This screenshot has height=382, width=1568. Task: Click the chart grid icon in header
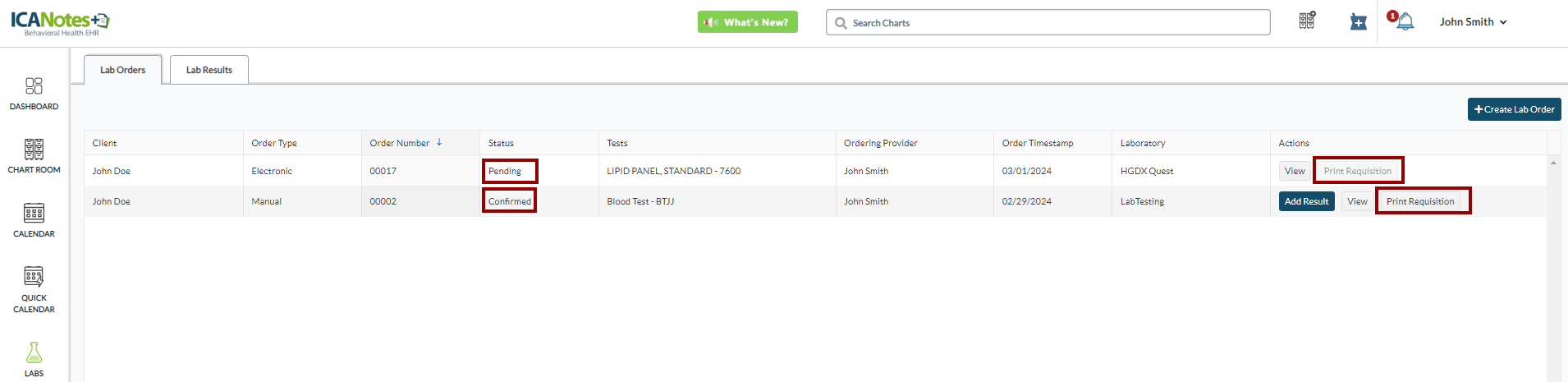[1307, 21]
